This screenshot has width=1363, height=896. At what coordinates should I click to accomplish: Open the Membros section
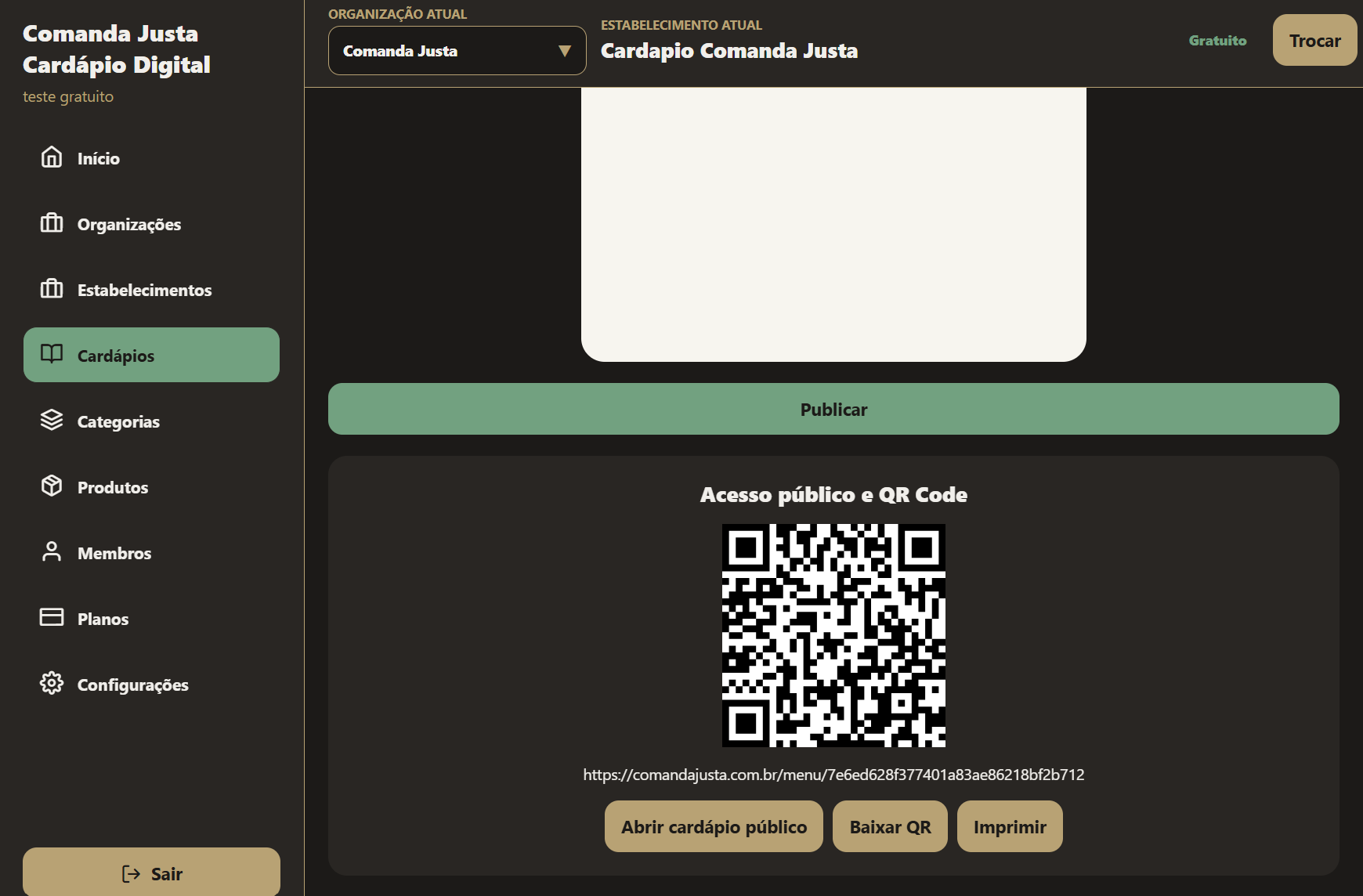(151, 553)
